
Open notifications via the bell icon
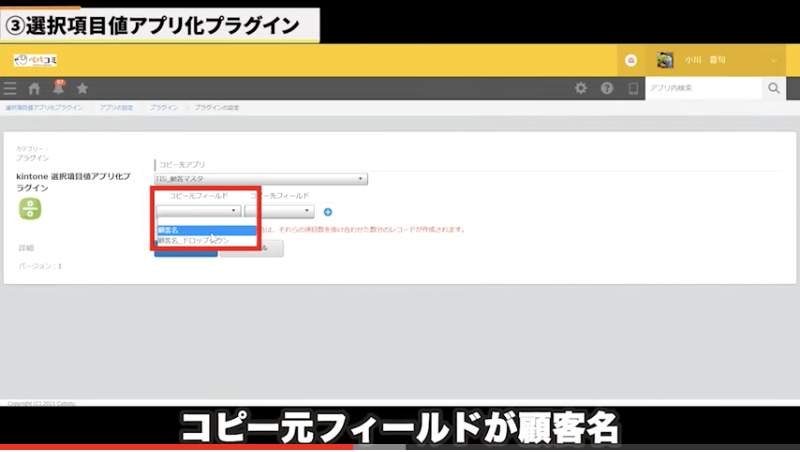(x=58, y=89)
